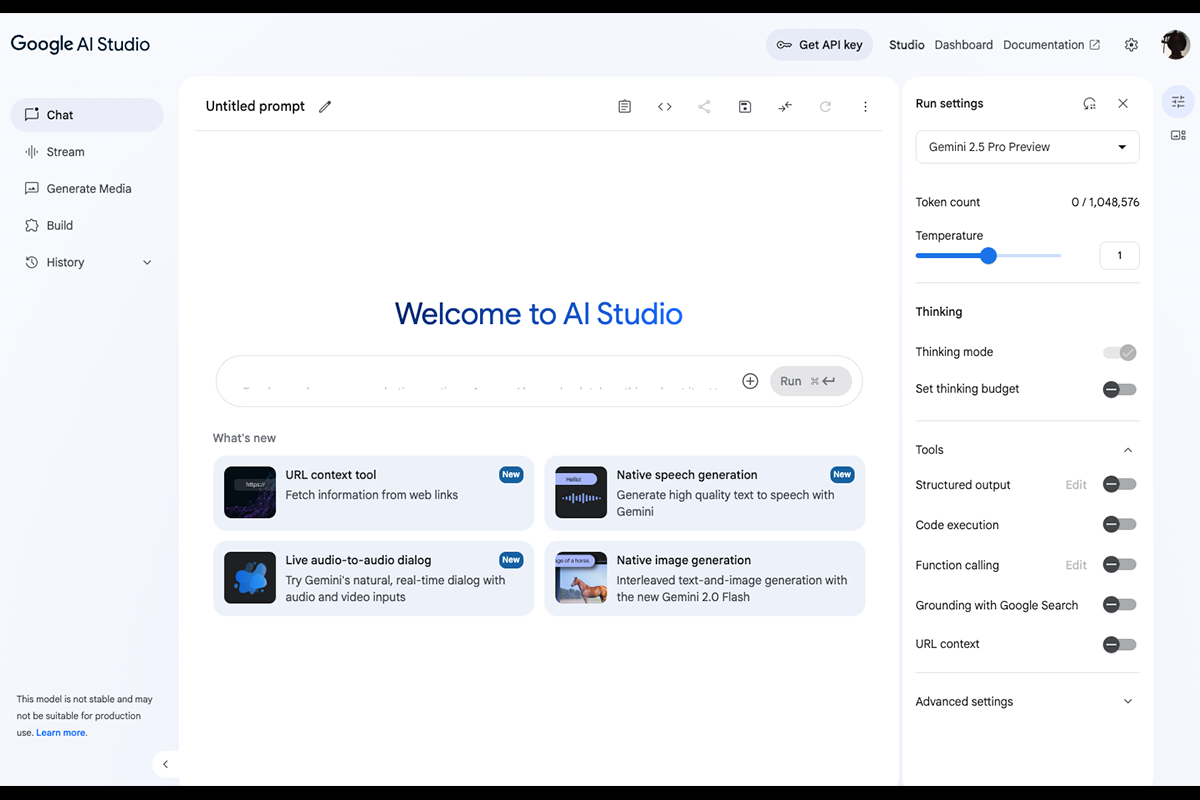Open Generate Media in the sidebar

87,189
